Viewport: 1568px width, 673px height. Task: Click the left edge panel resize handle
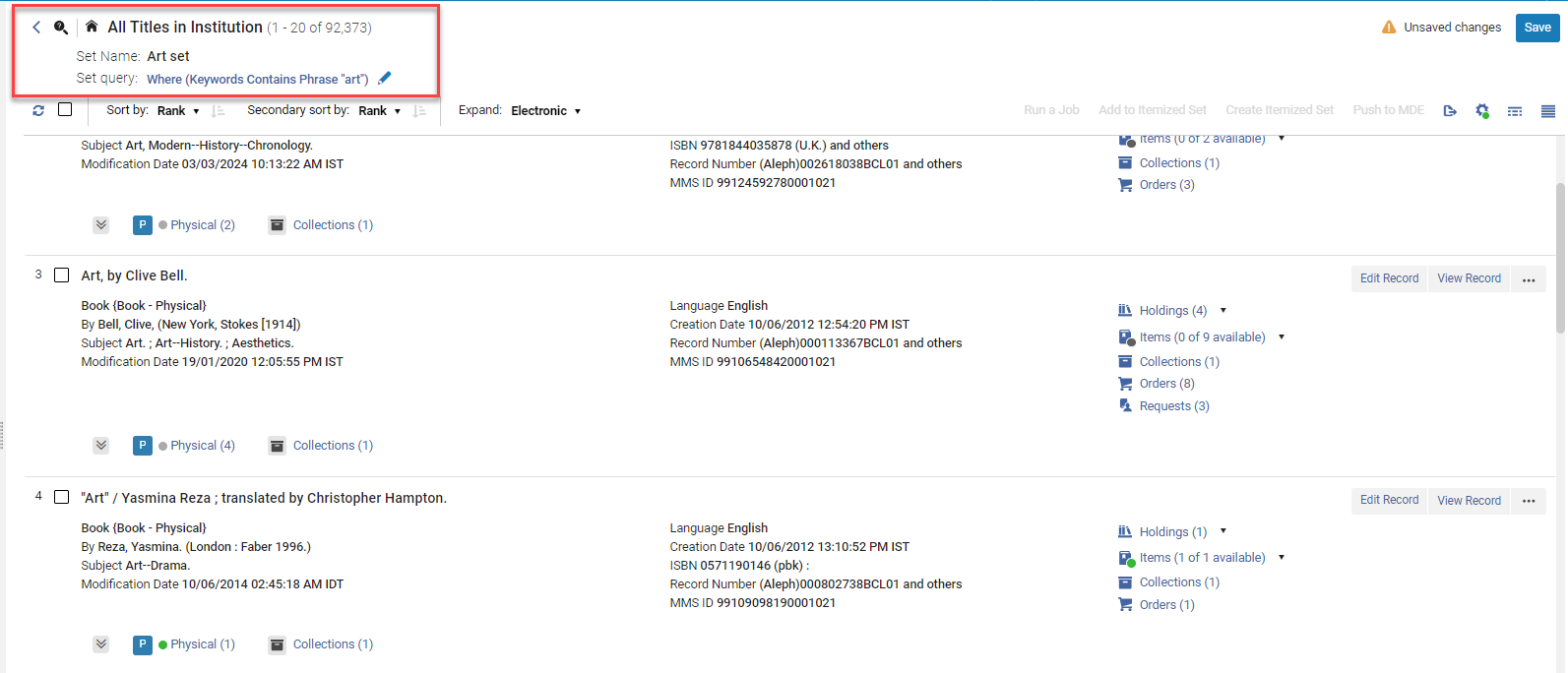2,435
